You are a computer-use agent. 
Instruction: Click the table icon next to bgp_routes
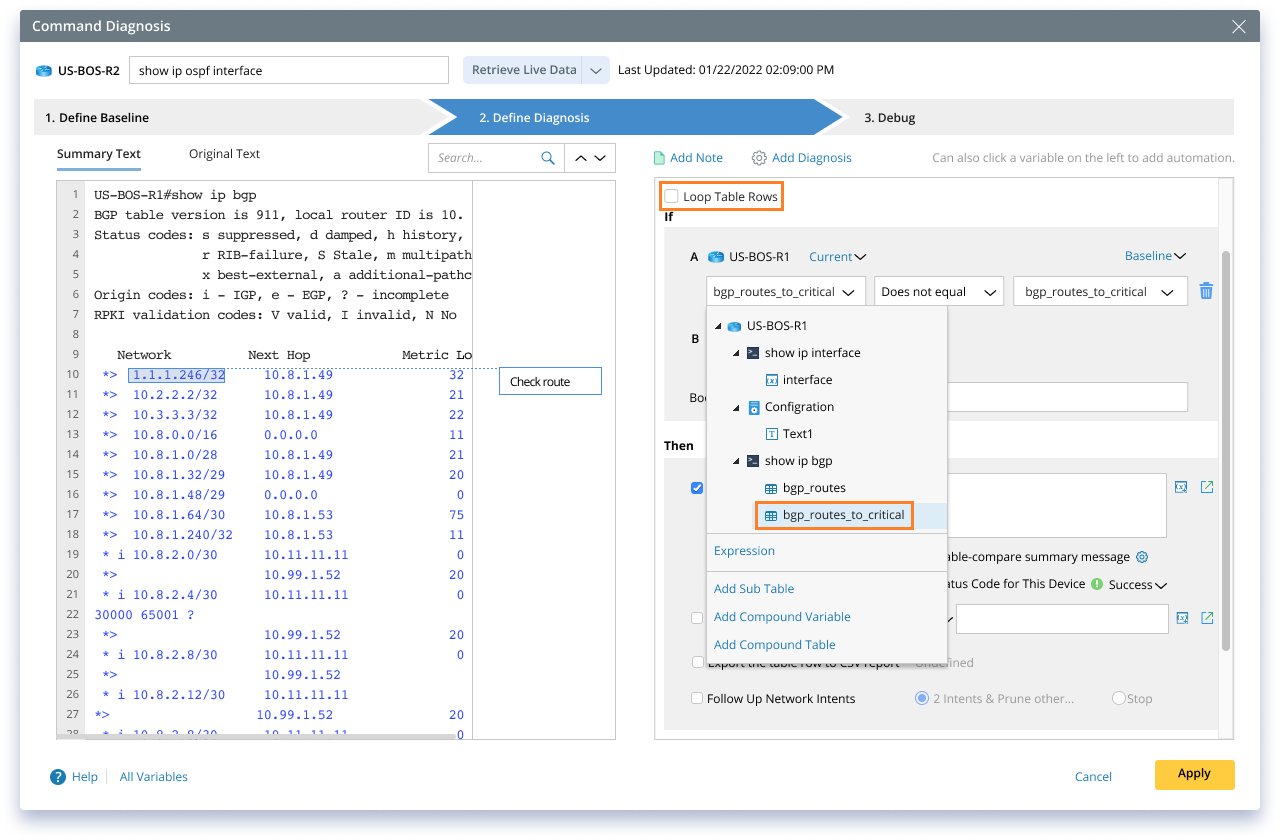[771, 488]
